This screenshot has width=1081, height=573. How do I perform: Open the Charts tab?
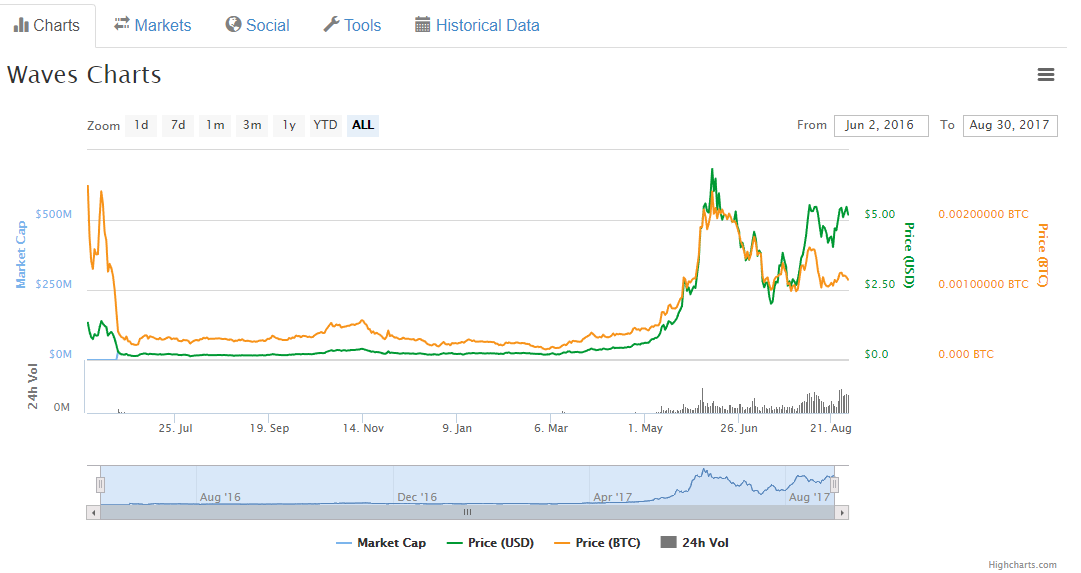47,26
